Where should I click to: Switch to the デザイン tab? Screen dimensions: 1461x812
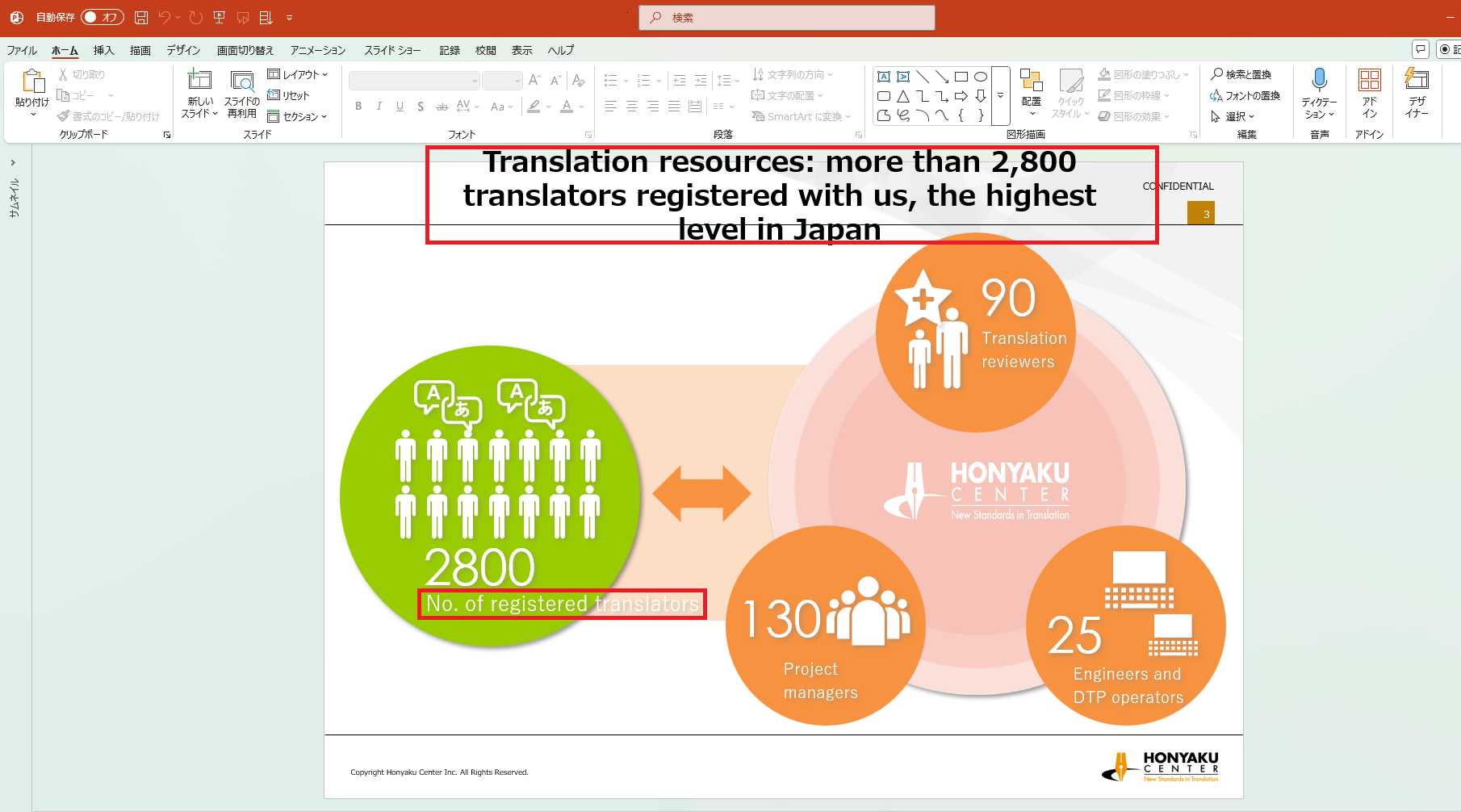pyautogui.click(x=183, y=50)
